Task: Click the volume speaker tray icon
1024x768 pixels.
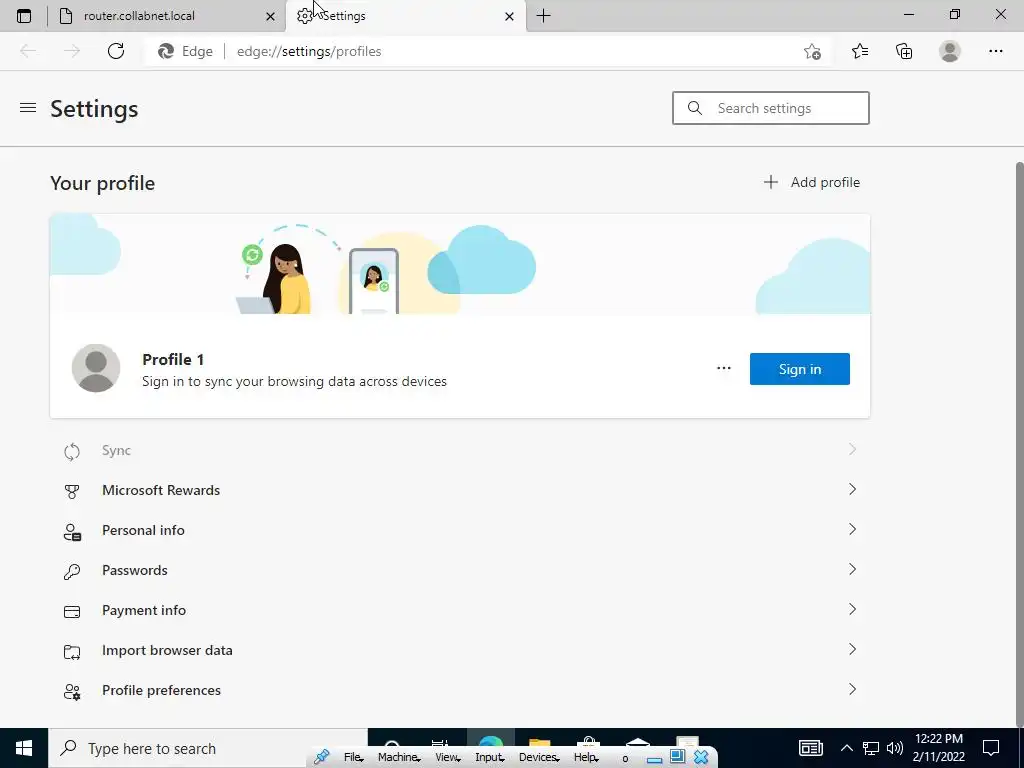Action: click(x=895, y=748)
